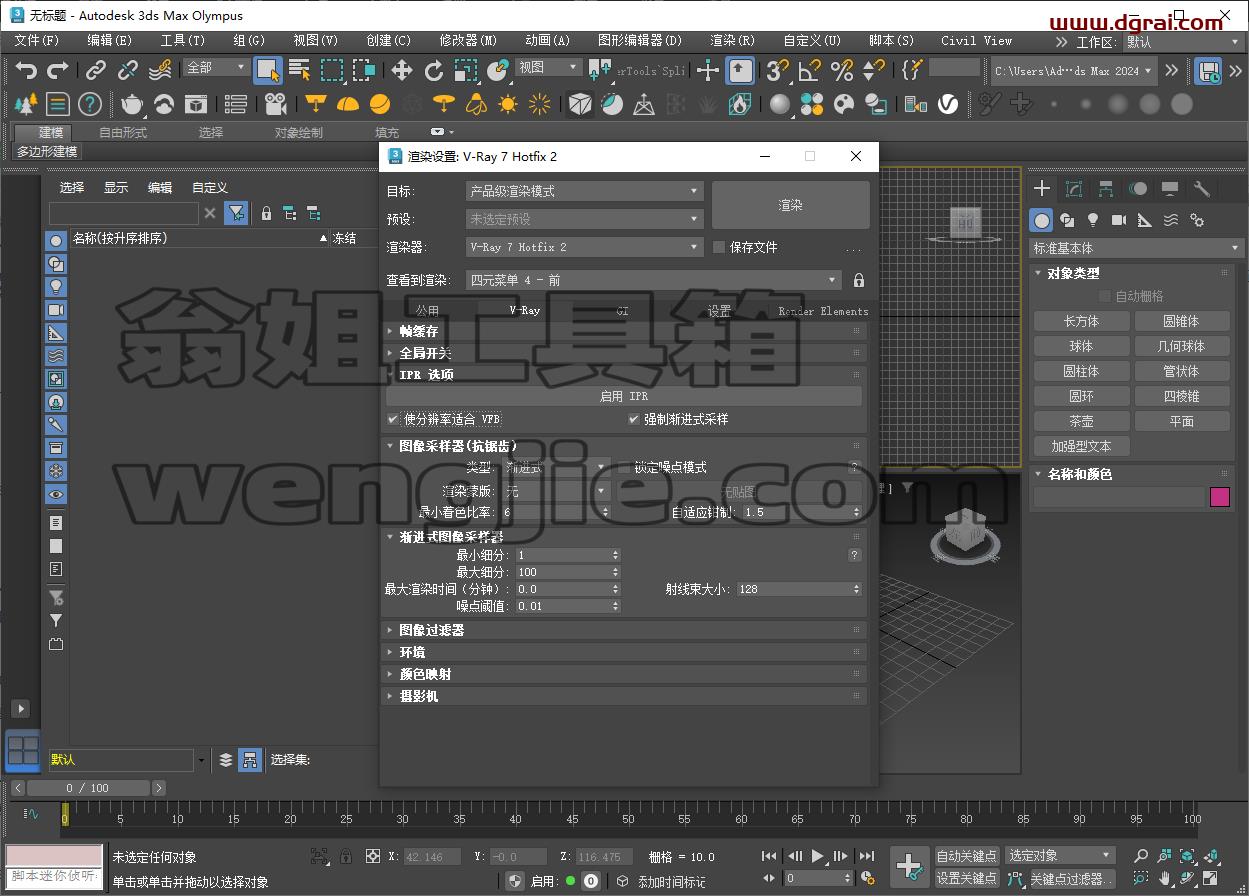This screenshot has width=1249, height=896.
Task: Choose the Rotate tool icon
Action: 434,70
